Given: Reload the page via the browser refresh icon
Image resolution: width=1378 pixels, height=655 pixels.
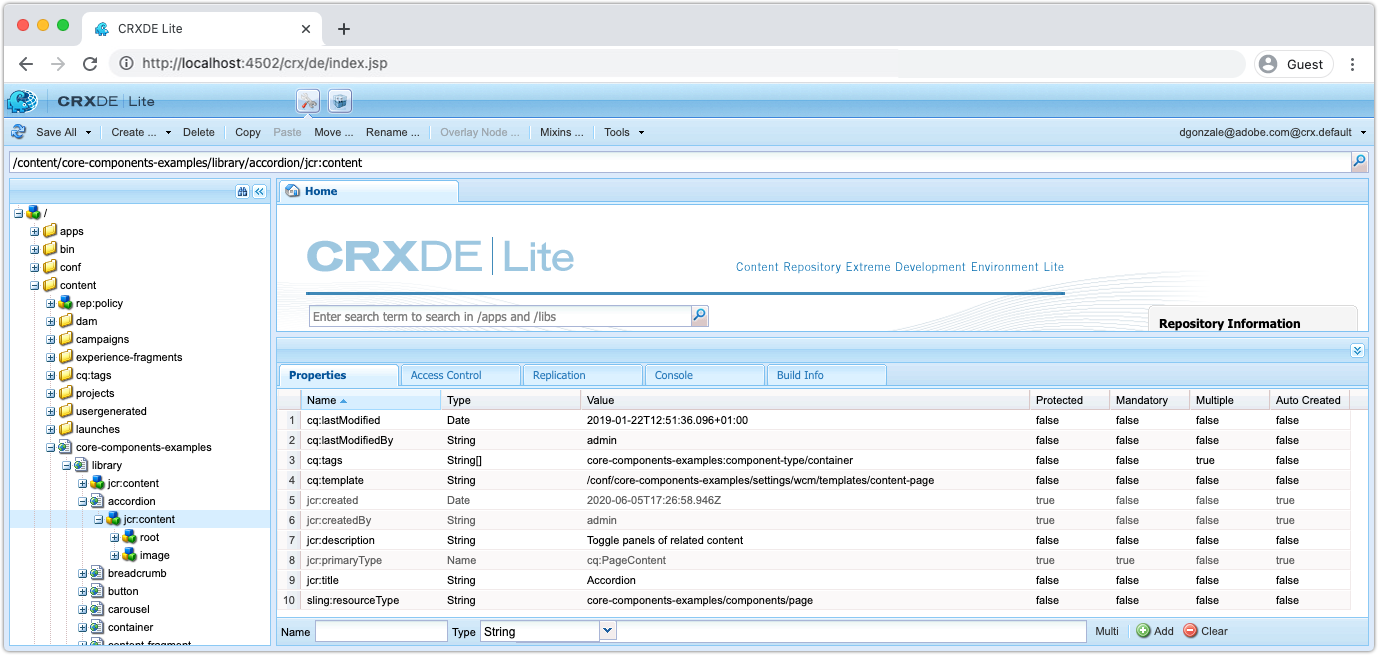Looking at the screenshot, I should (x=90, y=64).
